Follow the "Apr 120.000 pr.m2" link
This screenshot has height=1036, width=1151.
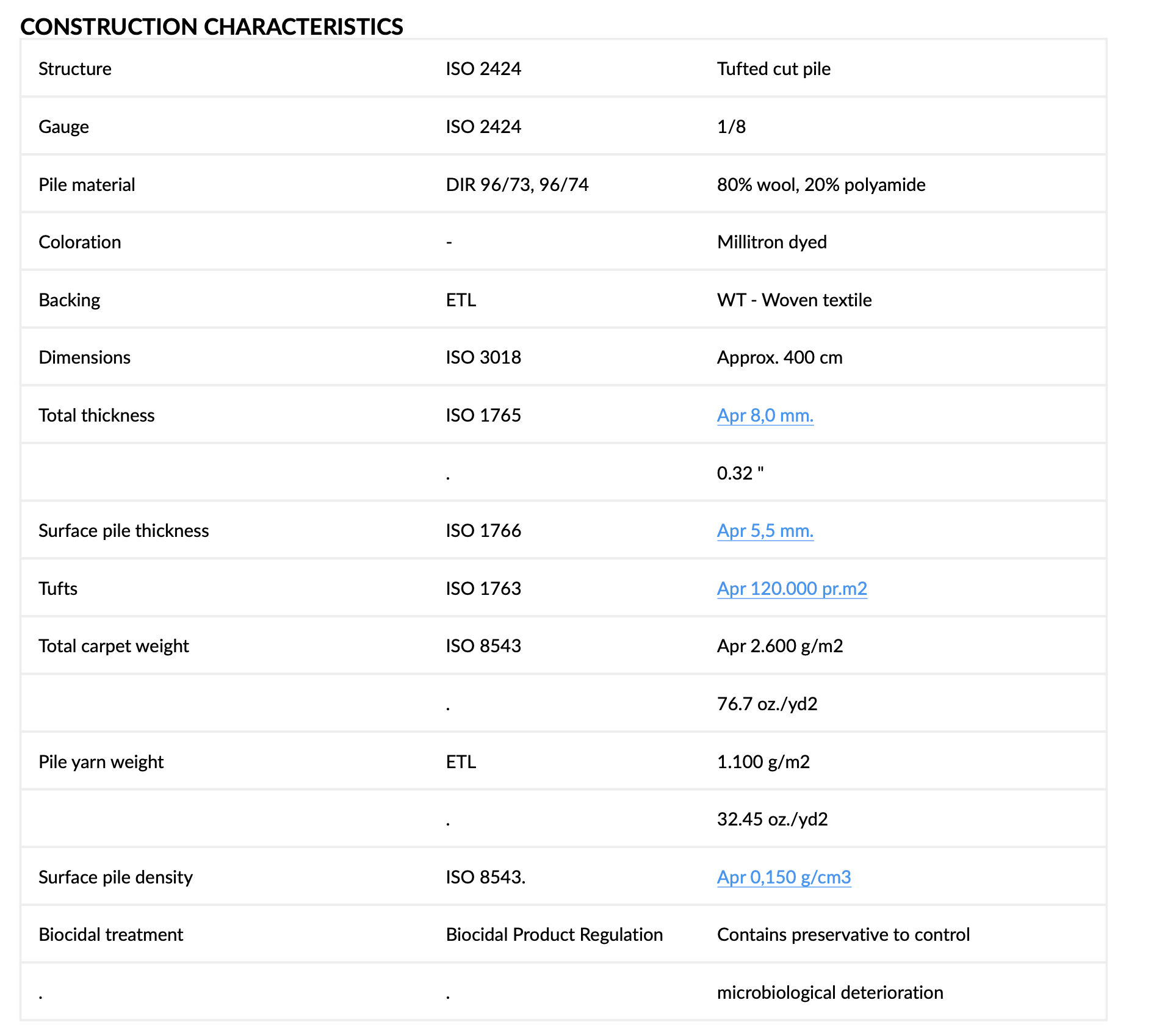792,589
